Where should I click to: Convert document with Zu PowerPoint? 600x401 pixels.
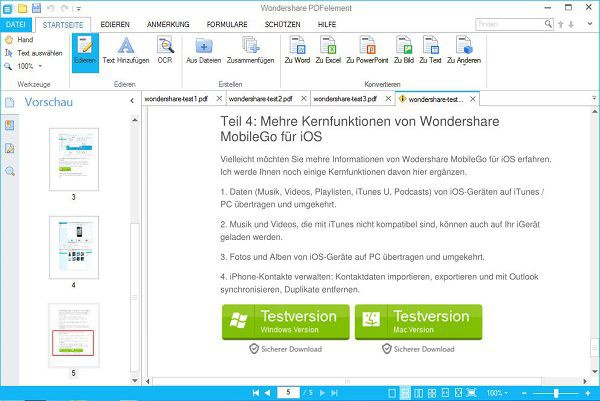coord(367,50)
